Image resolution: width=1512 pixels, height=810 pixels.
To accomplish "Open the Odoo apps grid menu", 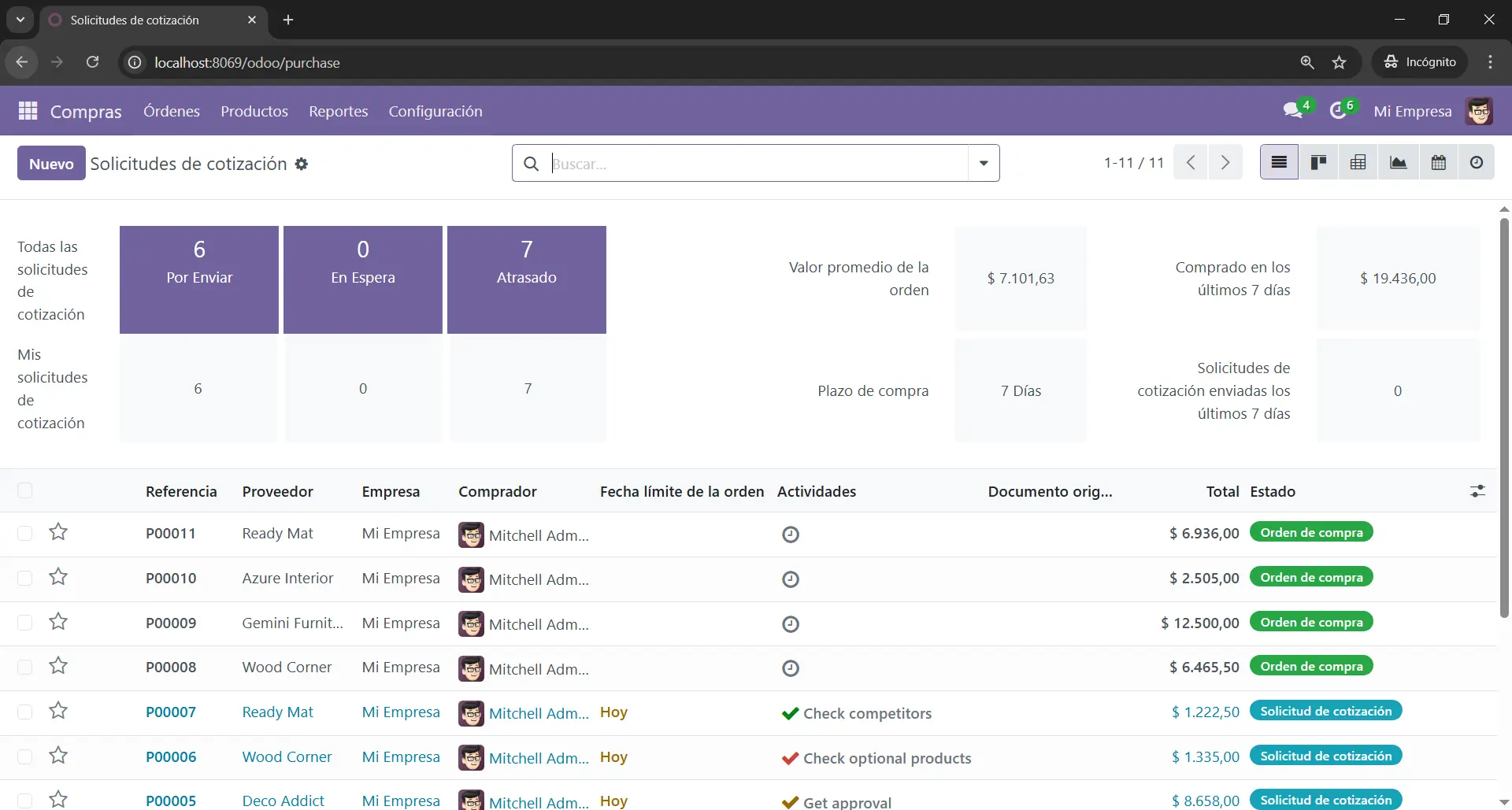I will click(x=28, y=111).
